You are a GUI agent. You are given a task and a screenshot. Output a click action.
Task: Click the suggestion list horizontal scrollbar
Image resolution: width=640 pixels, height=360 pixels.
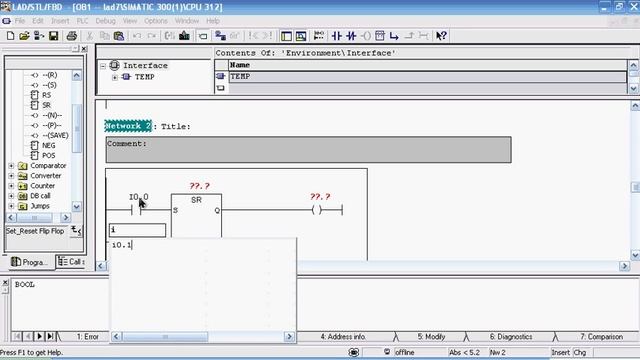[202, 337]
